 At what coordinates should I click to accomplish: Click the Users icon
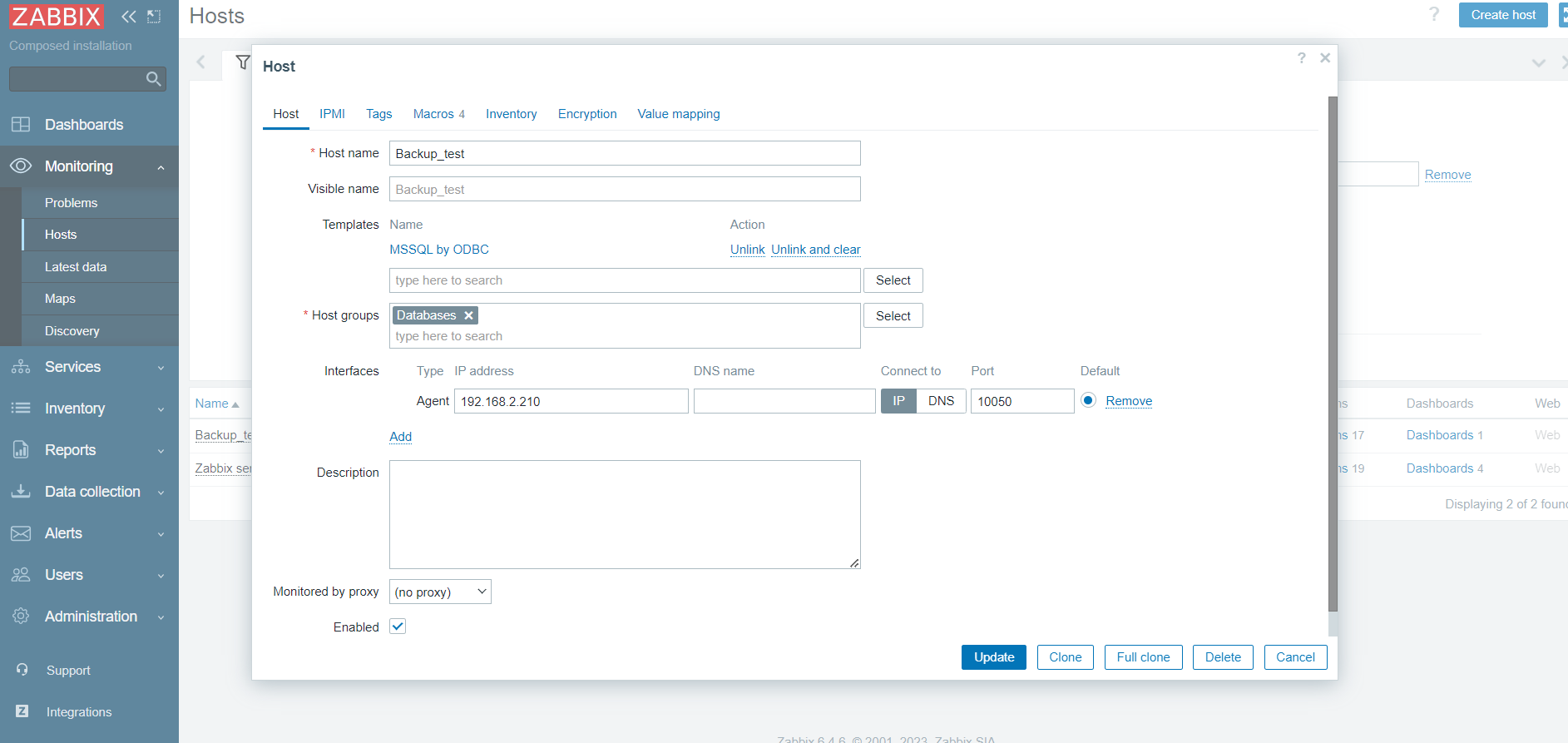(21, 575)
